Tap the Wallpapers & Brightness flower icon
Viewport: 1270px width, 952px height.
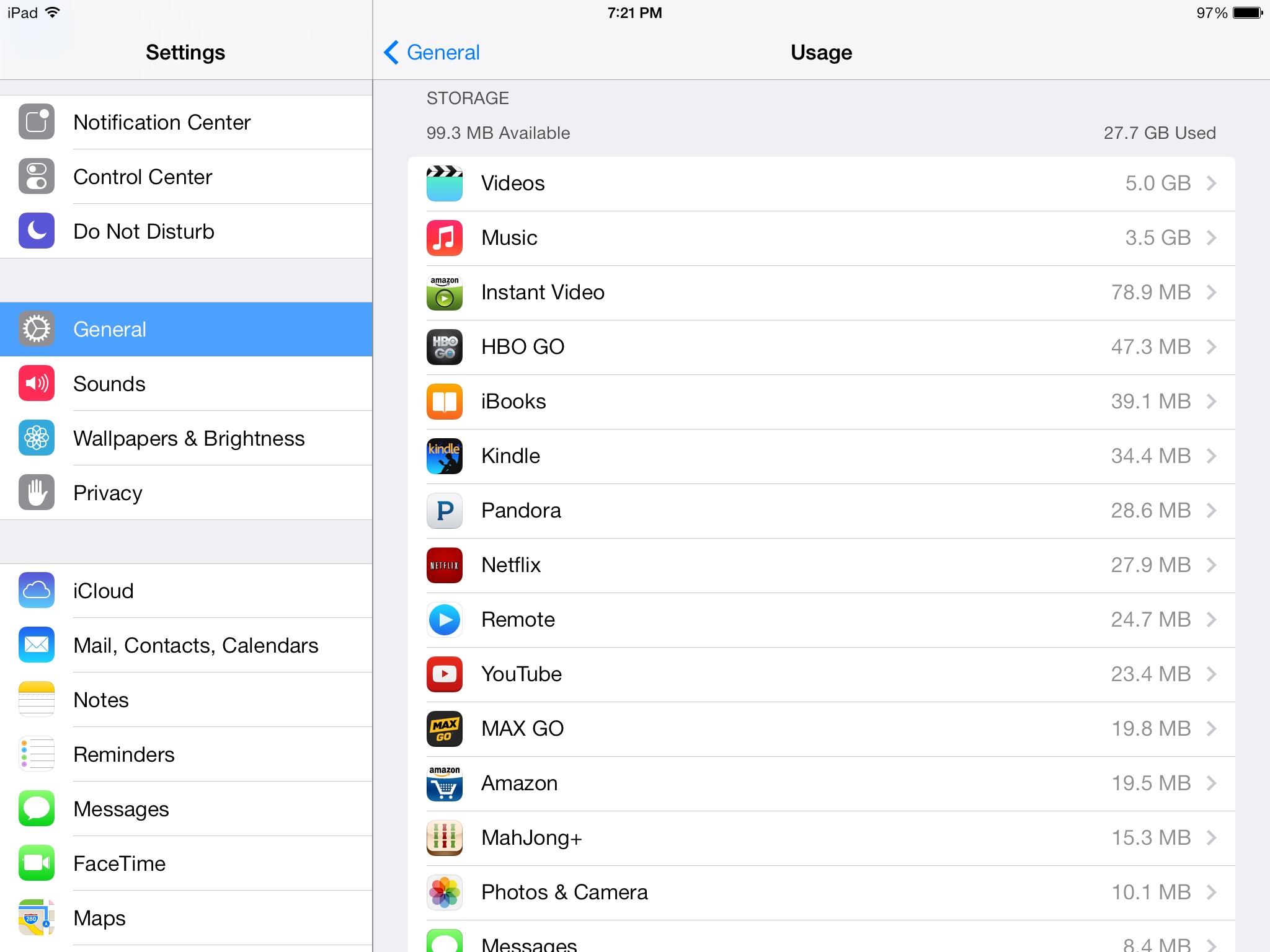tap(37, 438)
